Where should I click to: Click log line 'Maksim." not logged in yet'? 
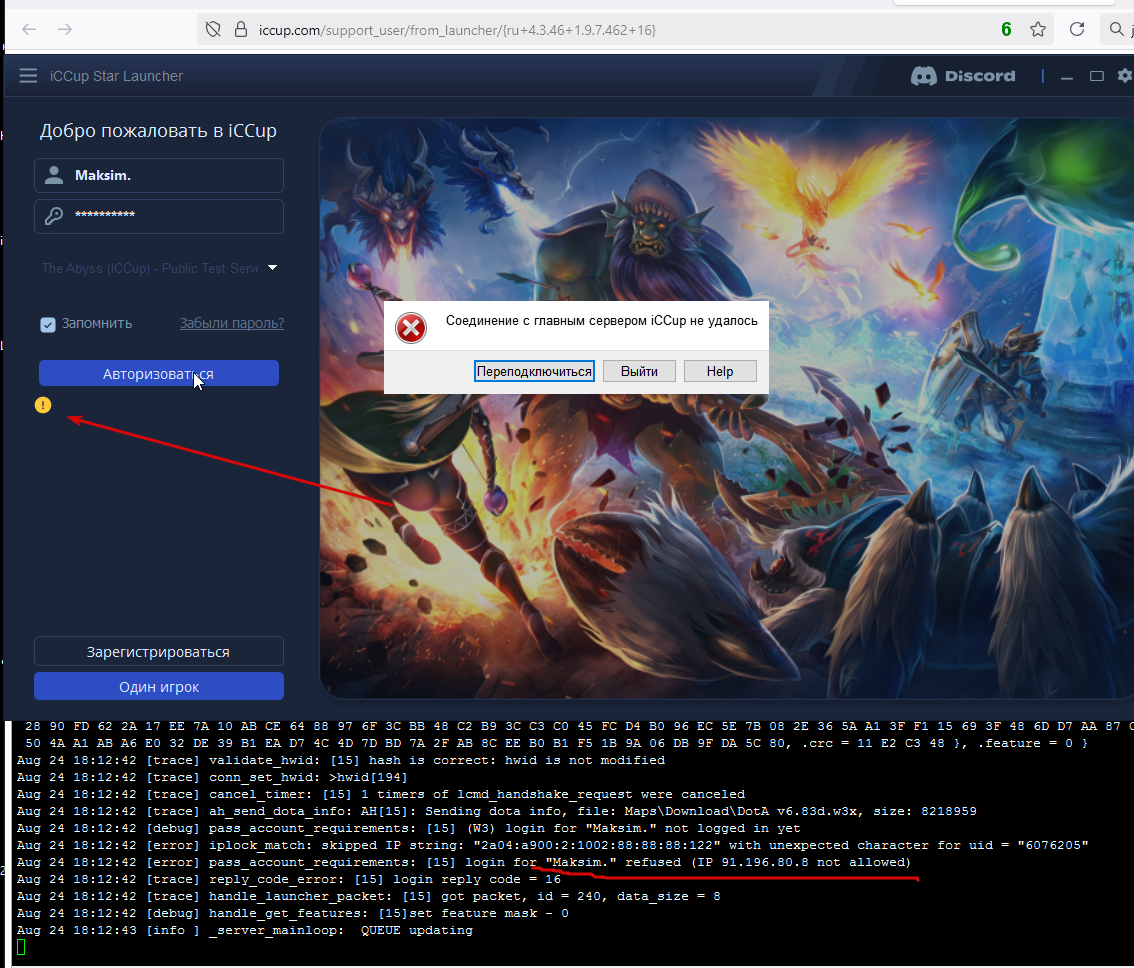point(409,828)
